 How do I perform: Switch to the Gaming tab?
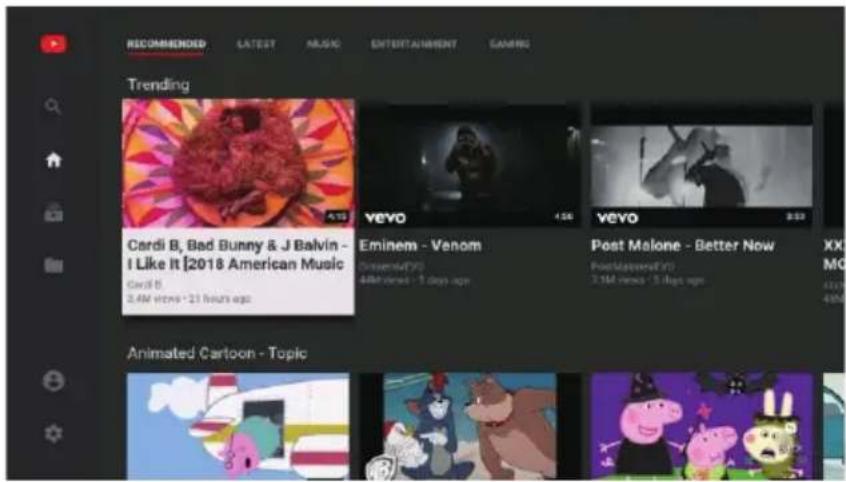click(509, 44)
